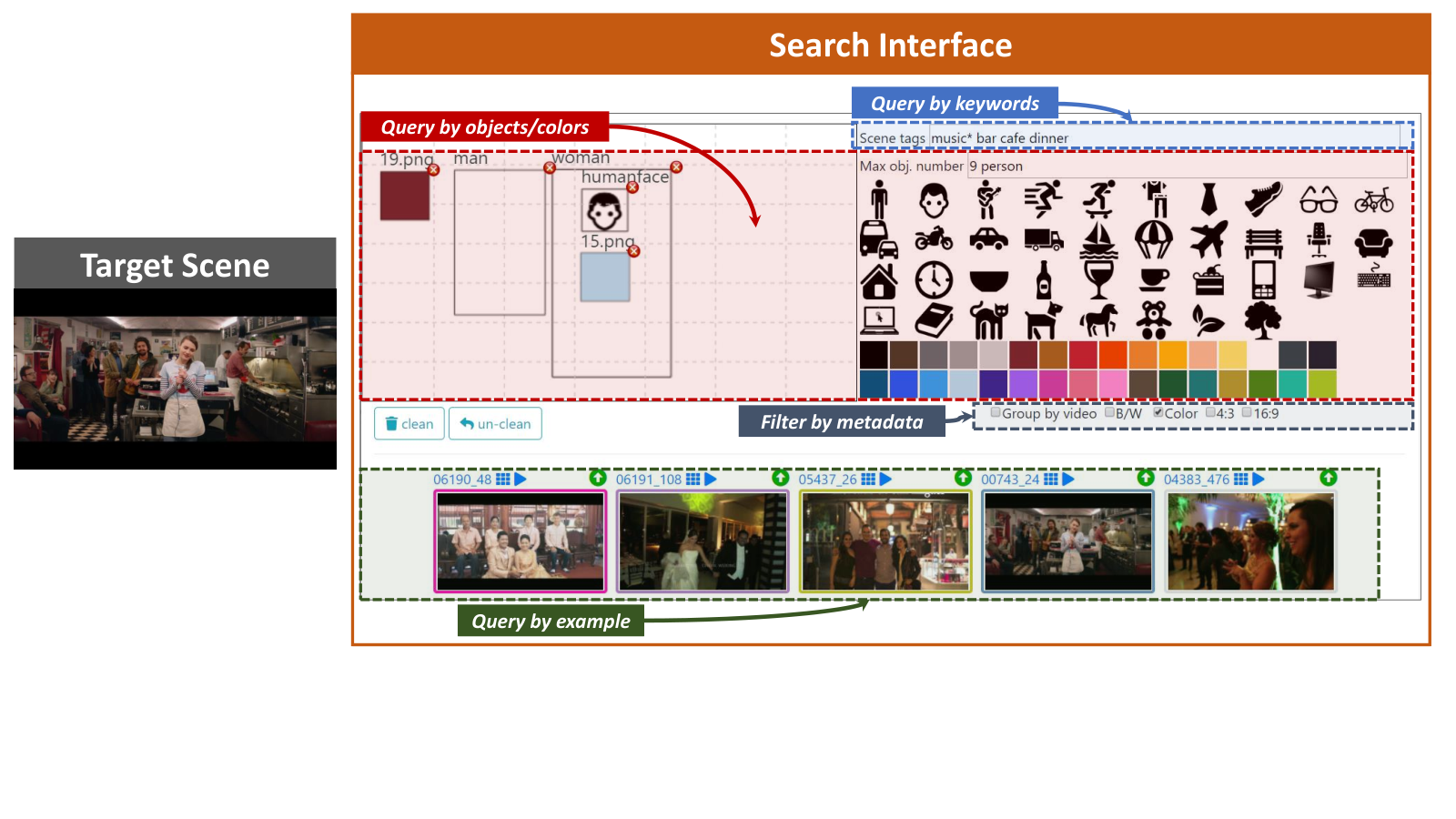1456x819 pixels.
Task: Select the book object icon
Action: tap(934, 320)
